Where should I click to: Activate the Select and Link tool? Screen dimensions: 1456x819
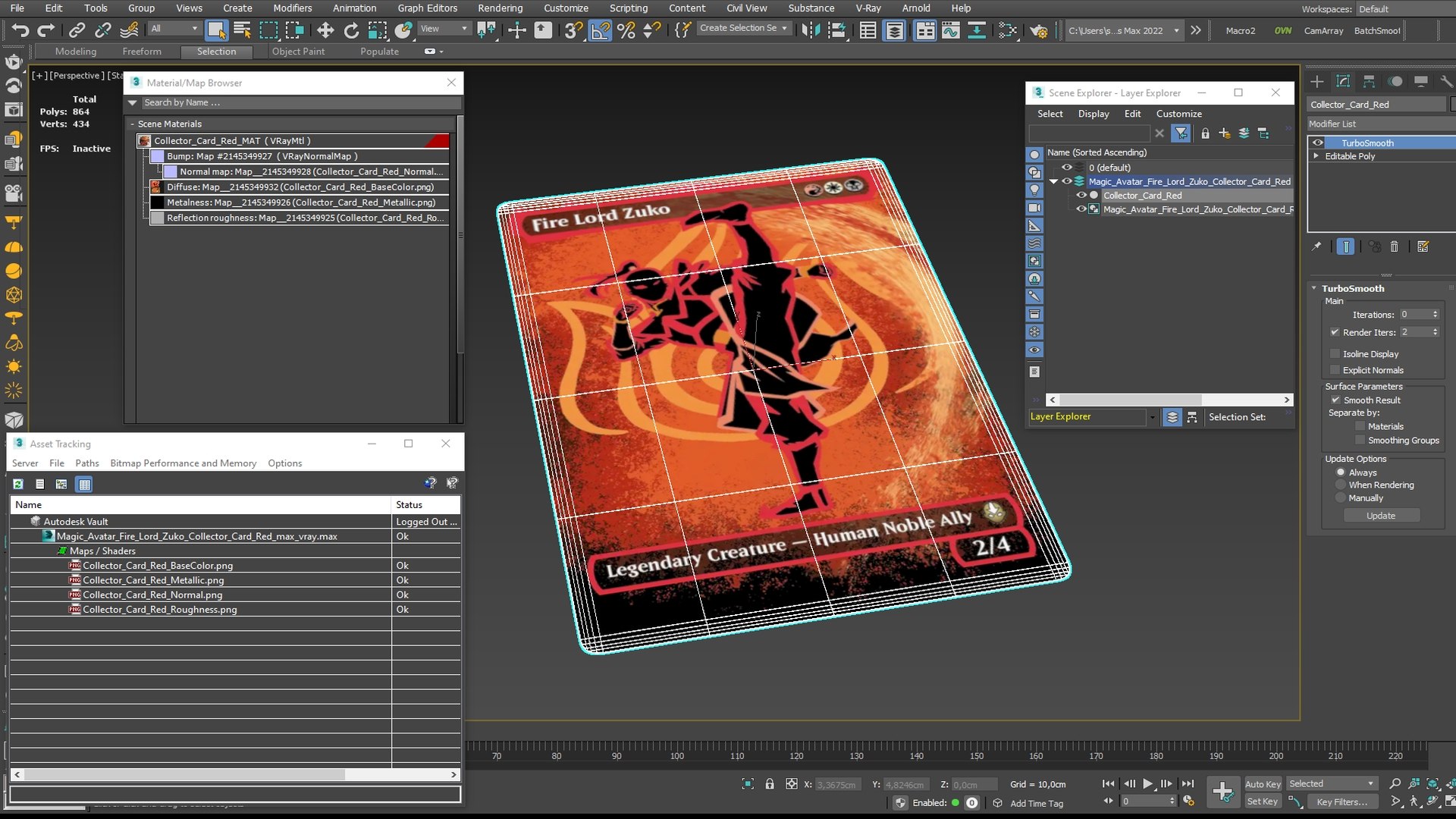[77, 30]
